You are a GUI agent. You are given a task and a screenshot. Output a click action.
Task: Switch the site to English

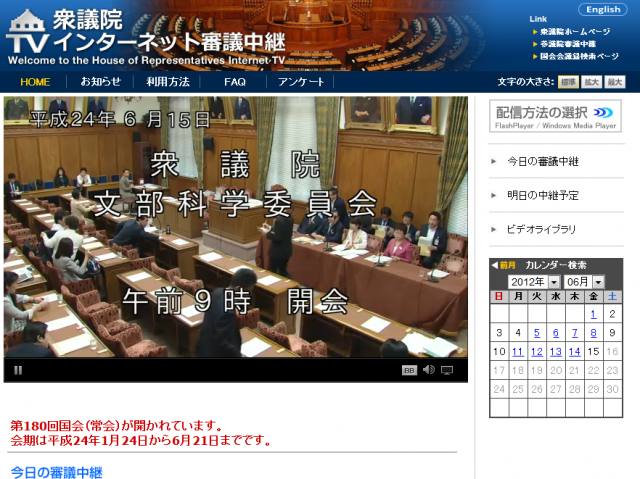(x=603, y=10)
